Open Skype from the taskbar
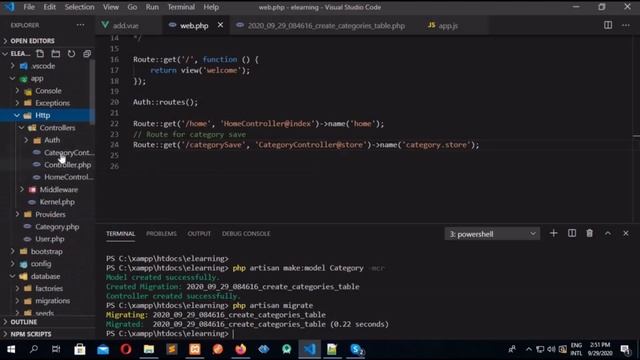 click(x=356, y=349)
